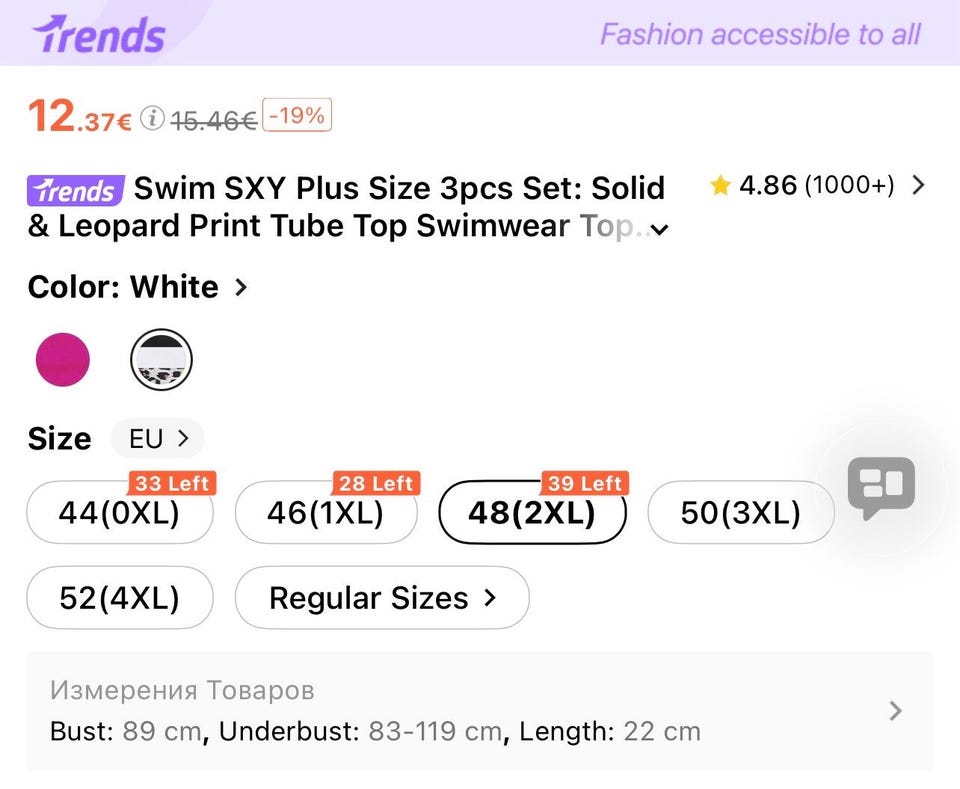Viewport: 960px width, 789px height.
Task: Pick size 52(4XL)
Action: coord(119,598)
